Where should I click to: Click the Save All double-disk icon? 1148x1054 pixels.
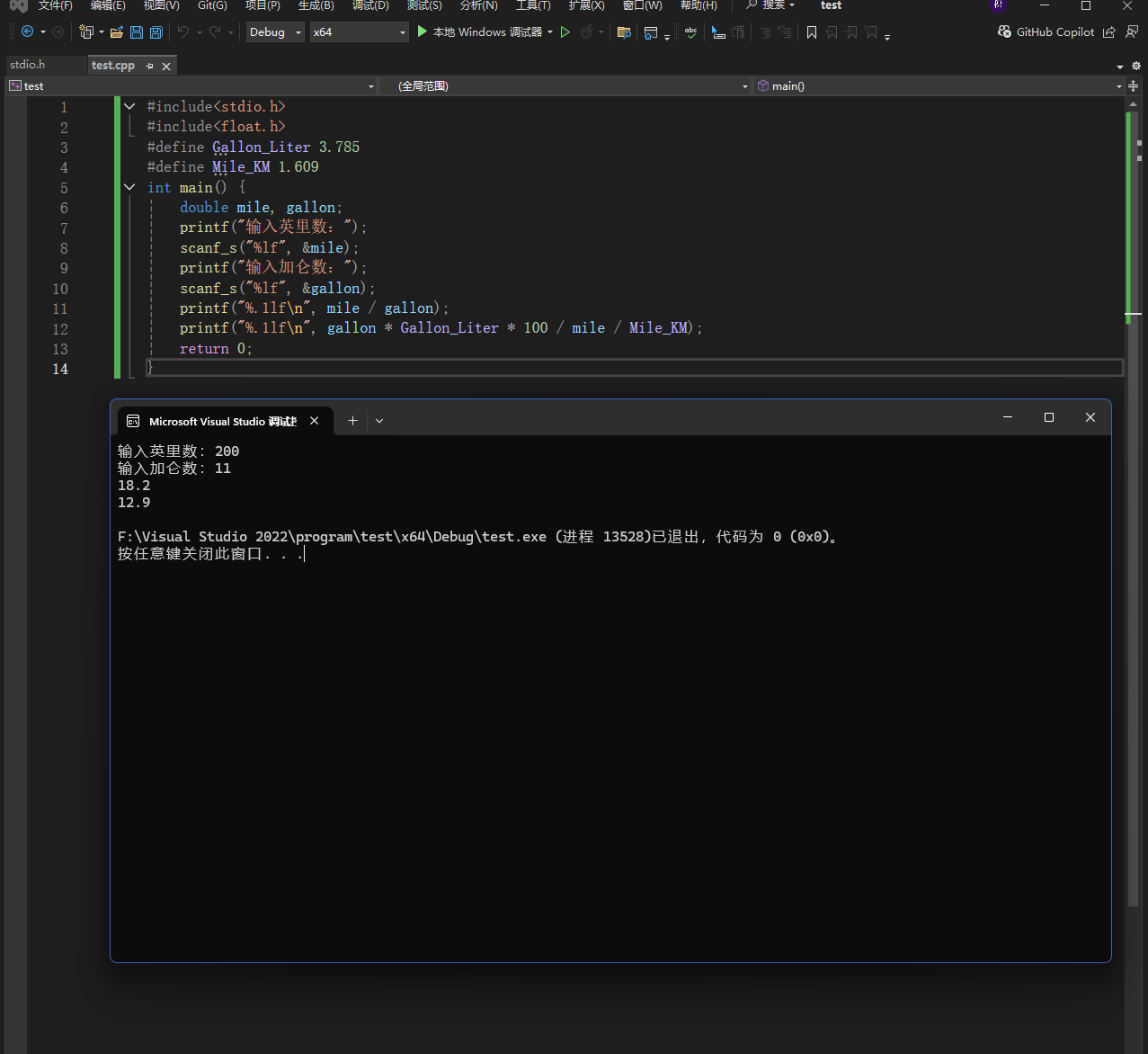[x=156, y=31]
